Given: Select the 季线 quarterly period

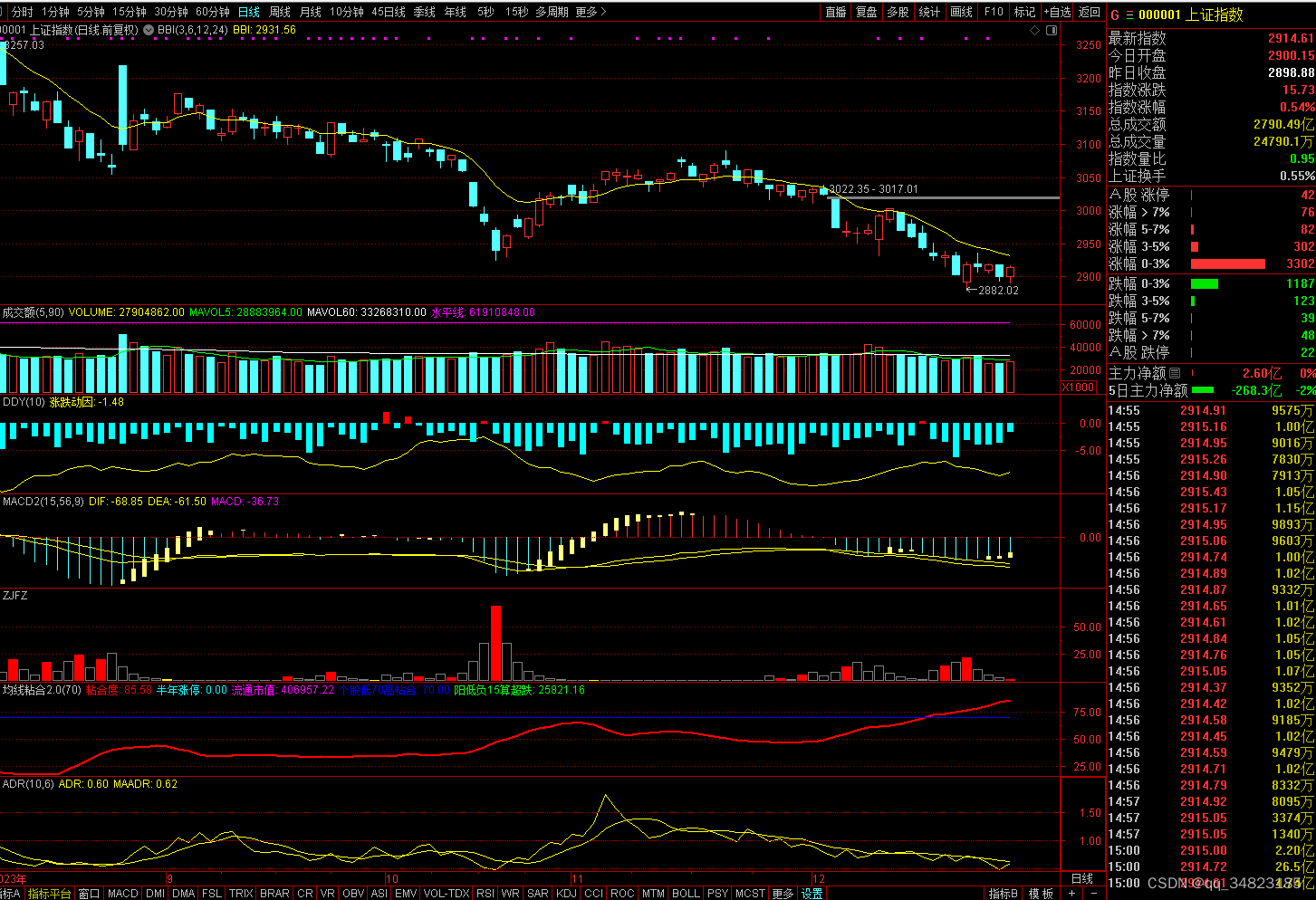Looking at the screenshot, I should point(425,12).
